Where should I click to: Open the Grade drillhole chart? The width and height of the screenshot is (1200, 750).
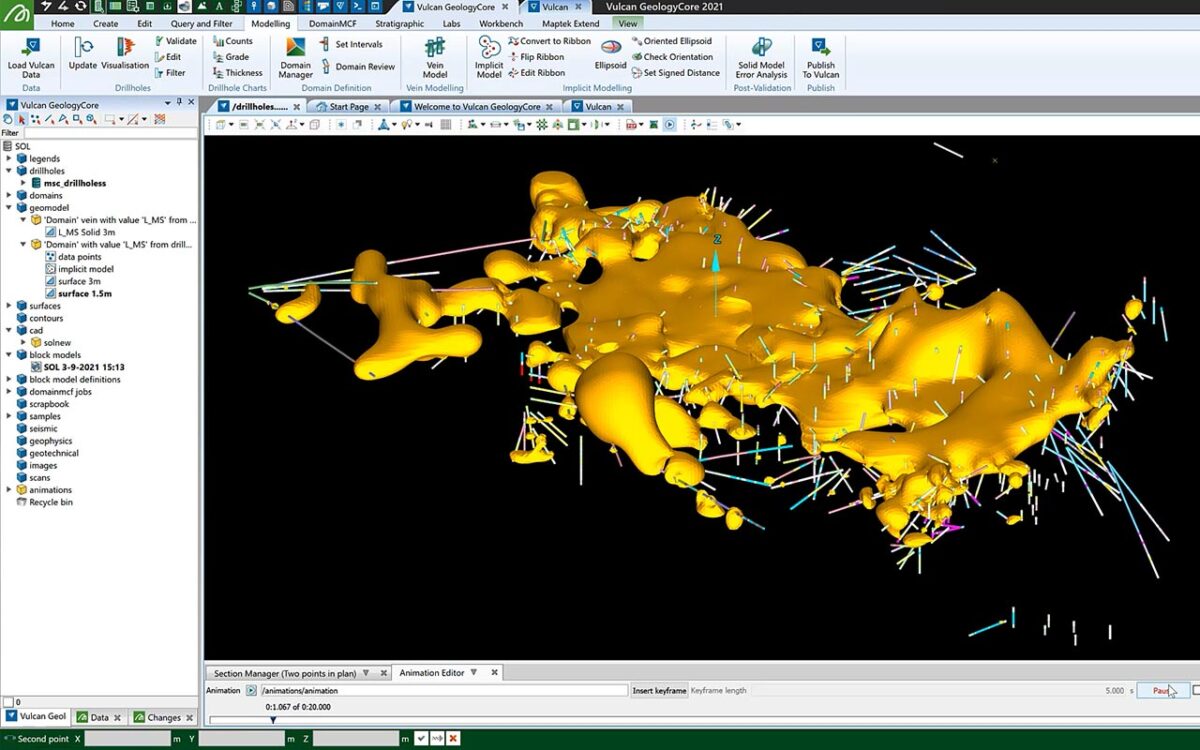(x=230, y=57)
